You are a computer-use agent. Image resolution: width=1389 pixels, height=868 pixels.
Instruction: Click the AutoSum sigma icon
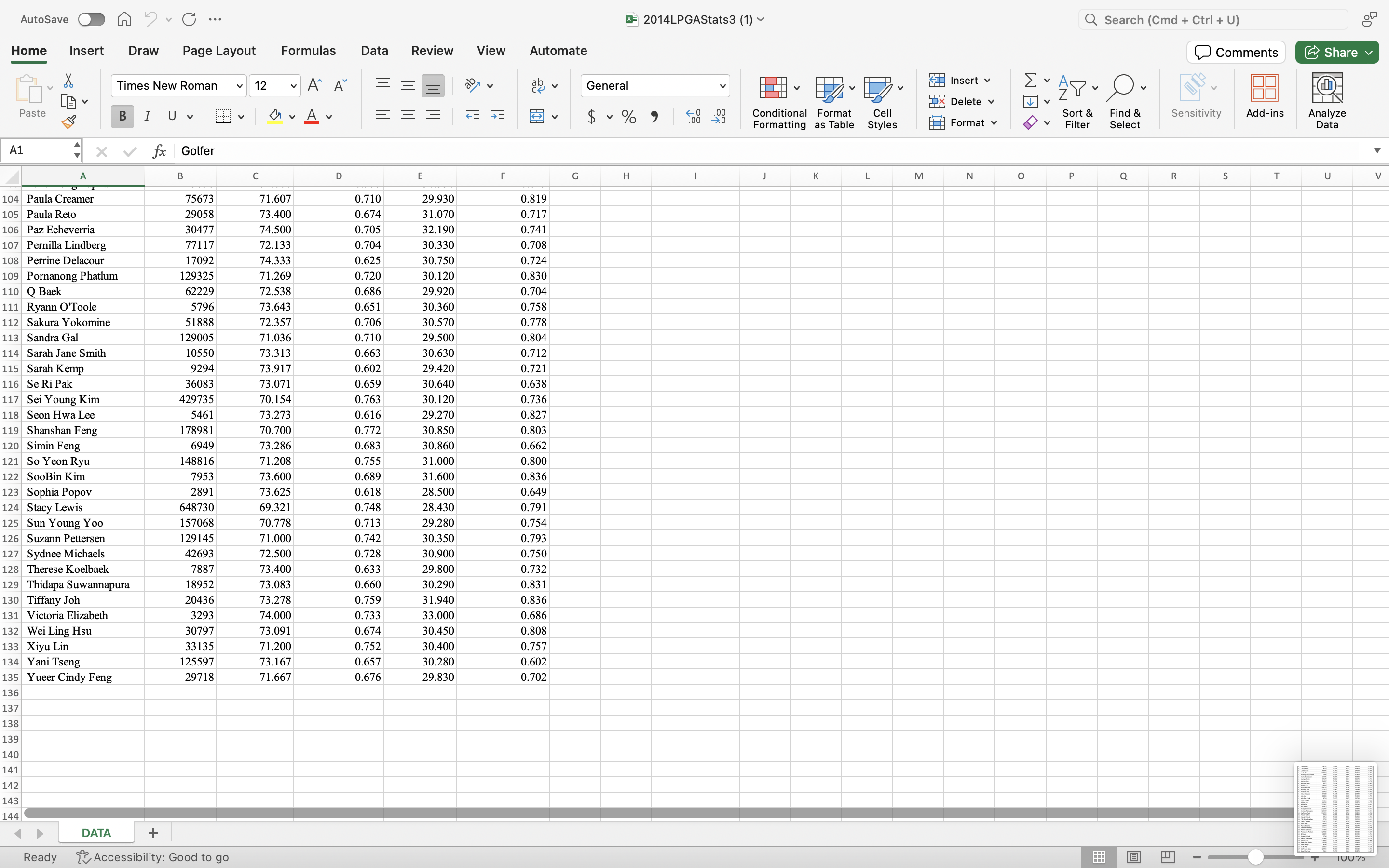(x=1030, y=80)
